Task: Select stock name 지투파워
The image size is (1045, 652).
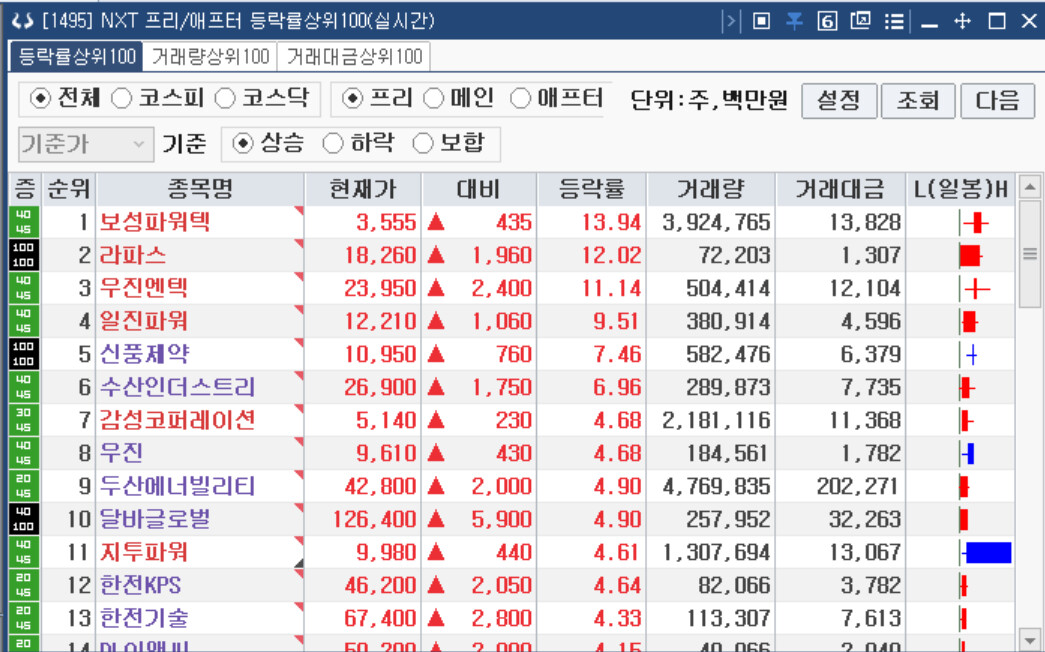Action: coord(144,552)
